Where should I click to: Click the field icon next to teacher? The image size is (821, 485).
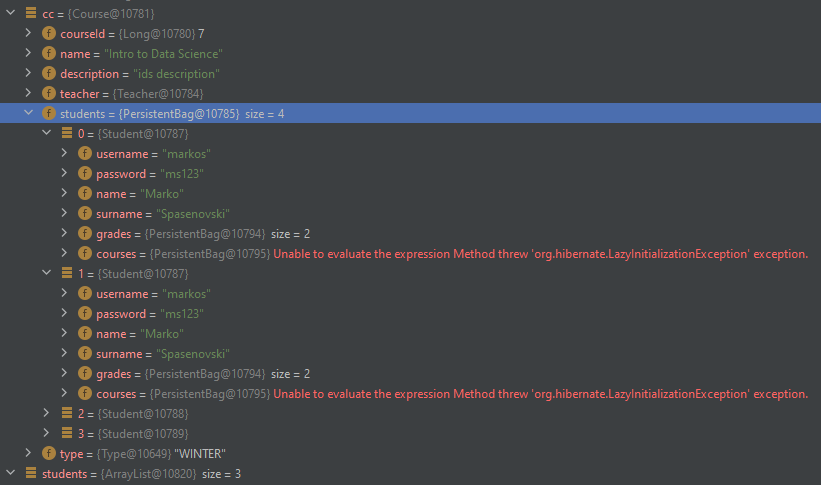tap(49, 94)
